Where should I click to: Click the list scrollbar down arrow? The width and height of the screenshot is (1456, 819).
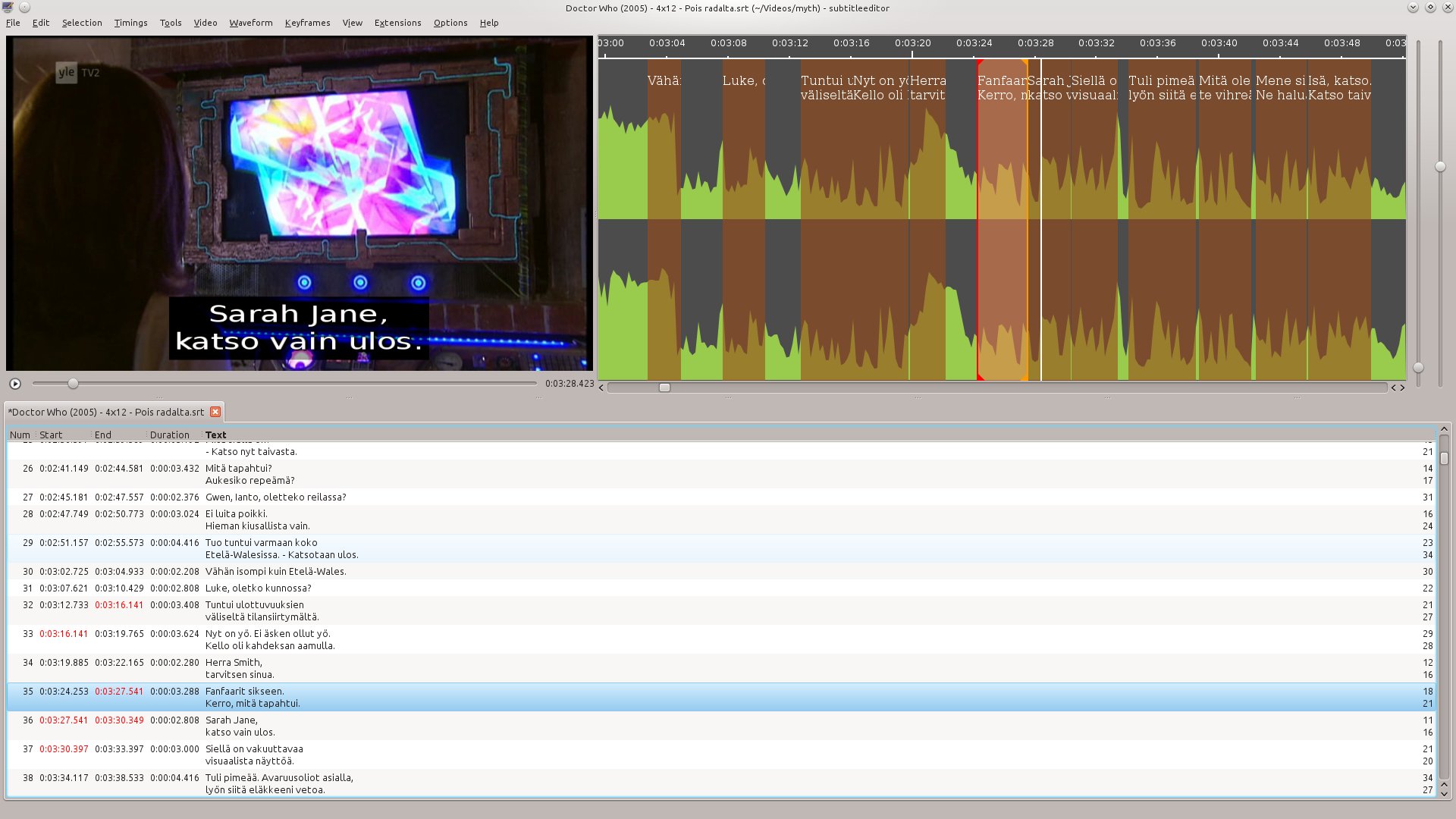click(x=1444, y=793)
